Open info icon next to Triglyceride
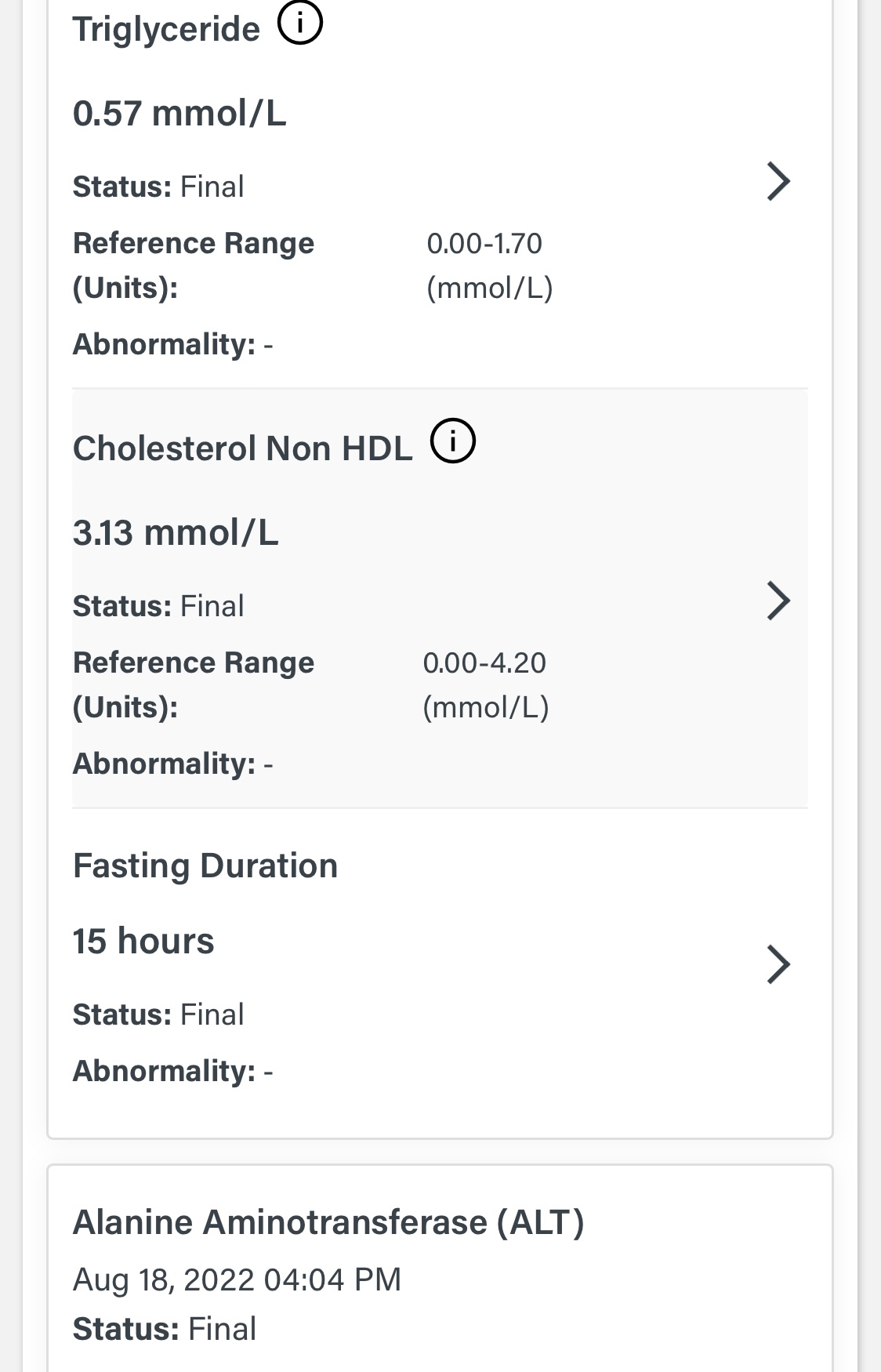This screenshot has height=1372, width=881. (300, 24)
